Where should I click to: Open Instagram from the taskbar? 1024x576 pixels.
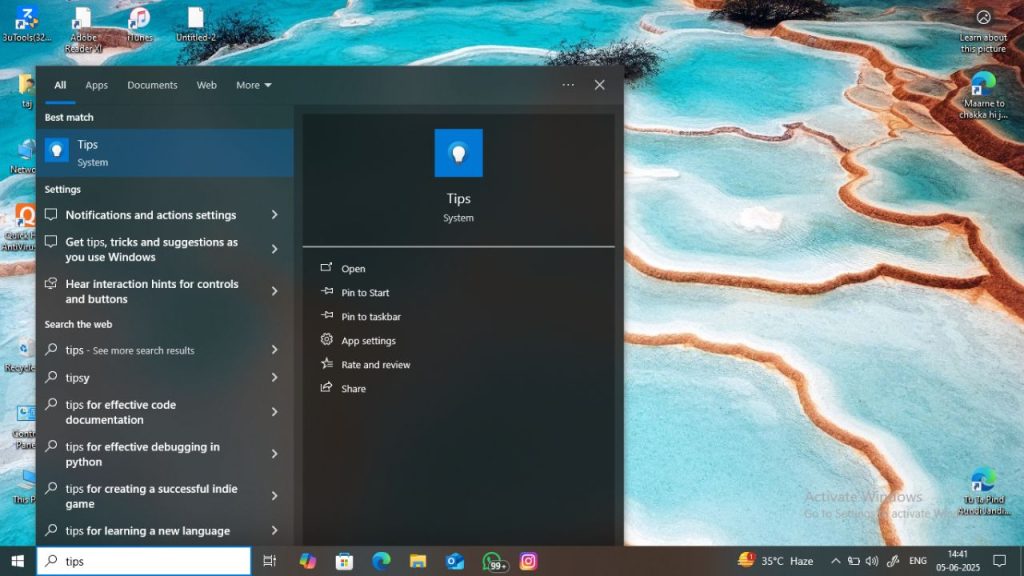(x=528, y=561)
